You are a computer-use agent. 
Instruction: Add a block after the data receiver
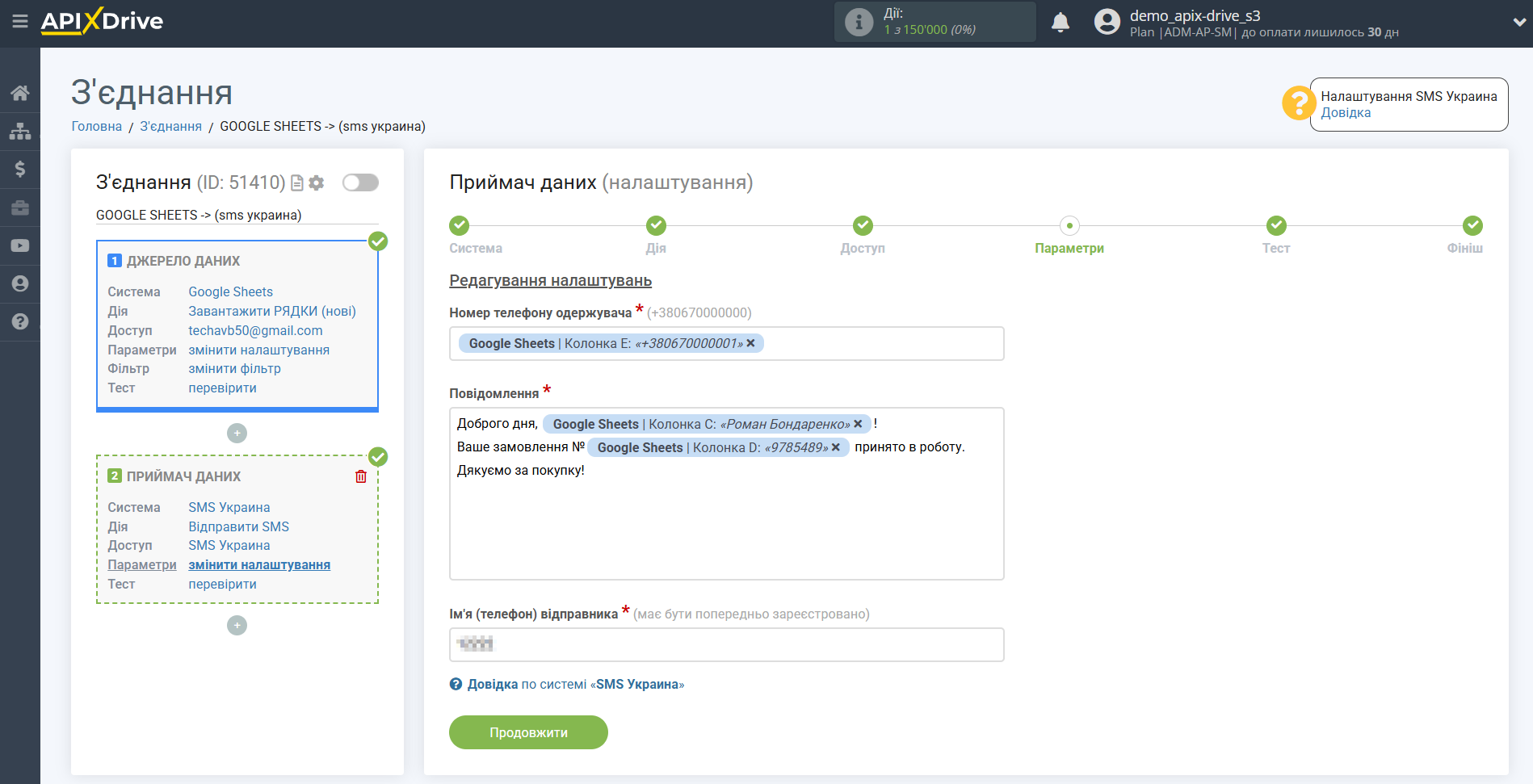tap(237, 626)
